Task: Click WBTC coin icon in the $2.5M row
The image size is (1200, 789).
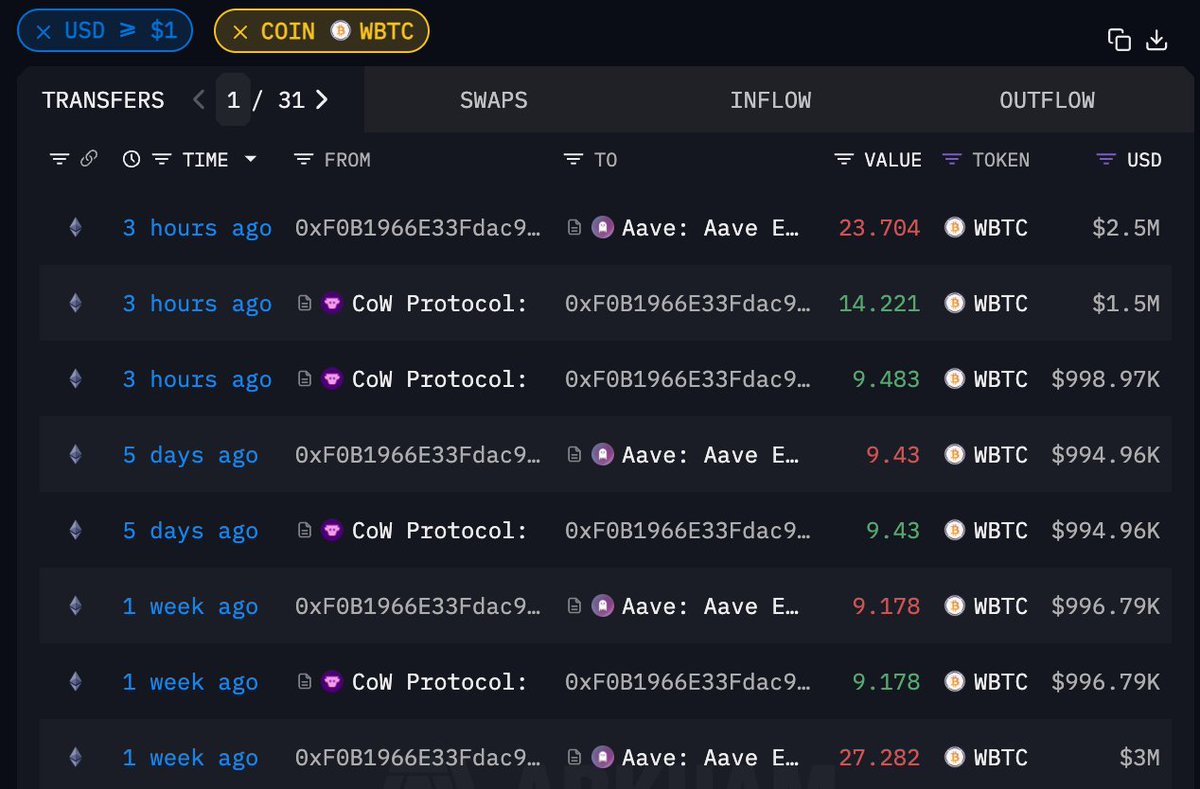Action: (x=955, y=228)
